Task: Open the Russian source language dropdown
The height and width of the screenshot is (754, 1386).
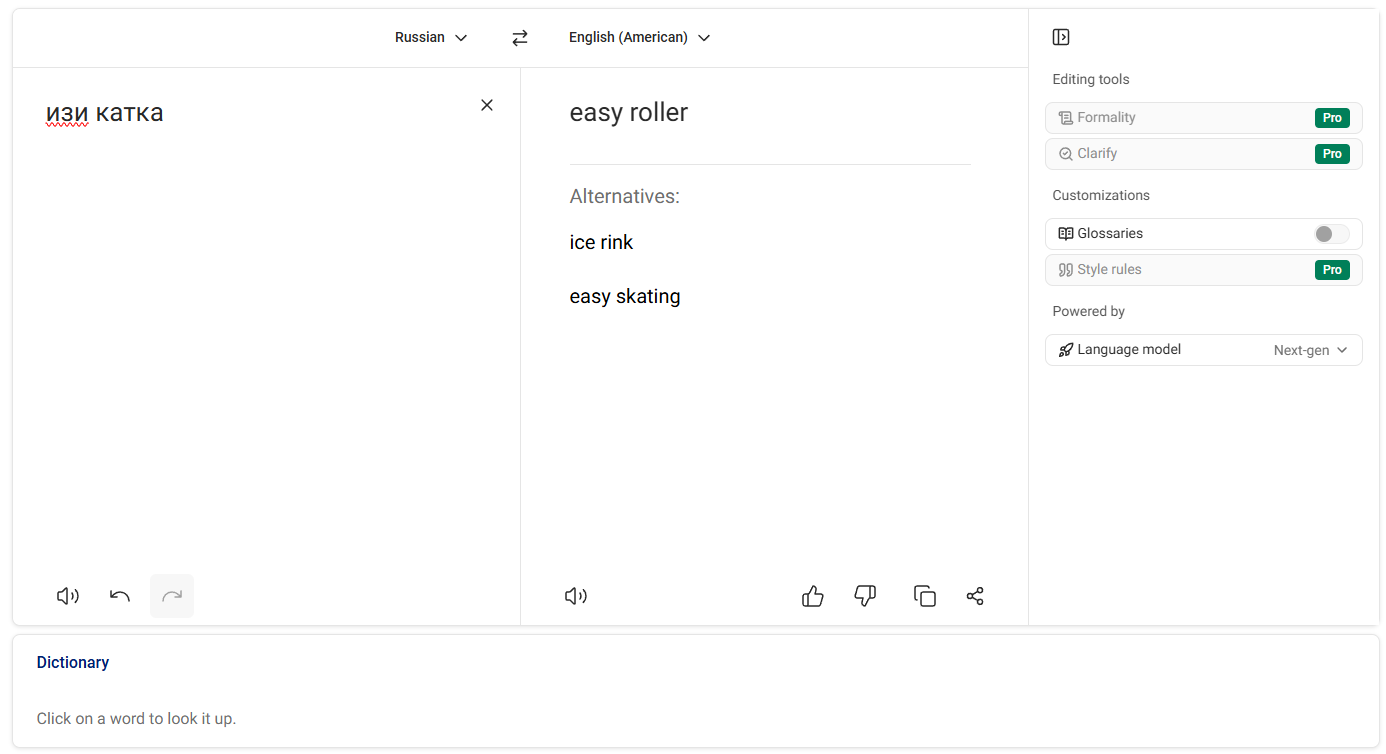Action: [x=431, y=38]
